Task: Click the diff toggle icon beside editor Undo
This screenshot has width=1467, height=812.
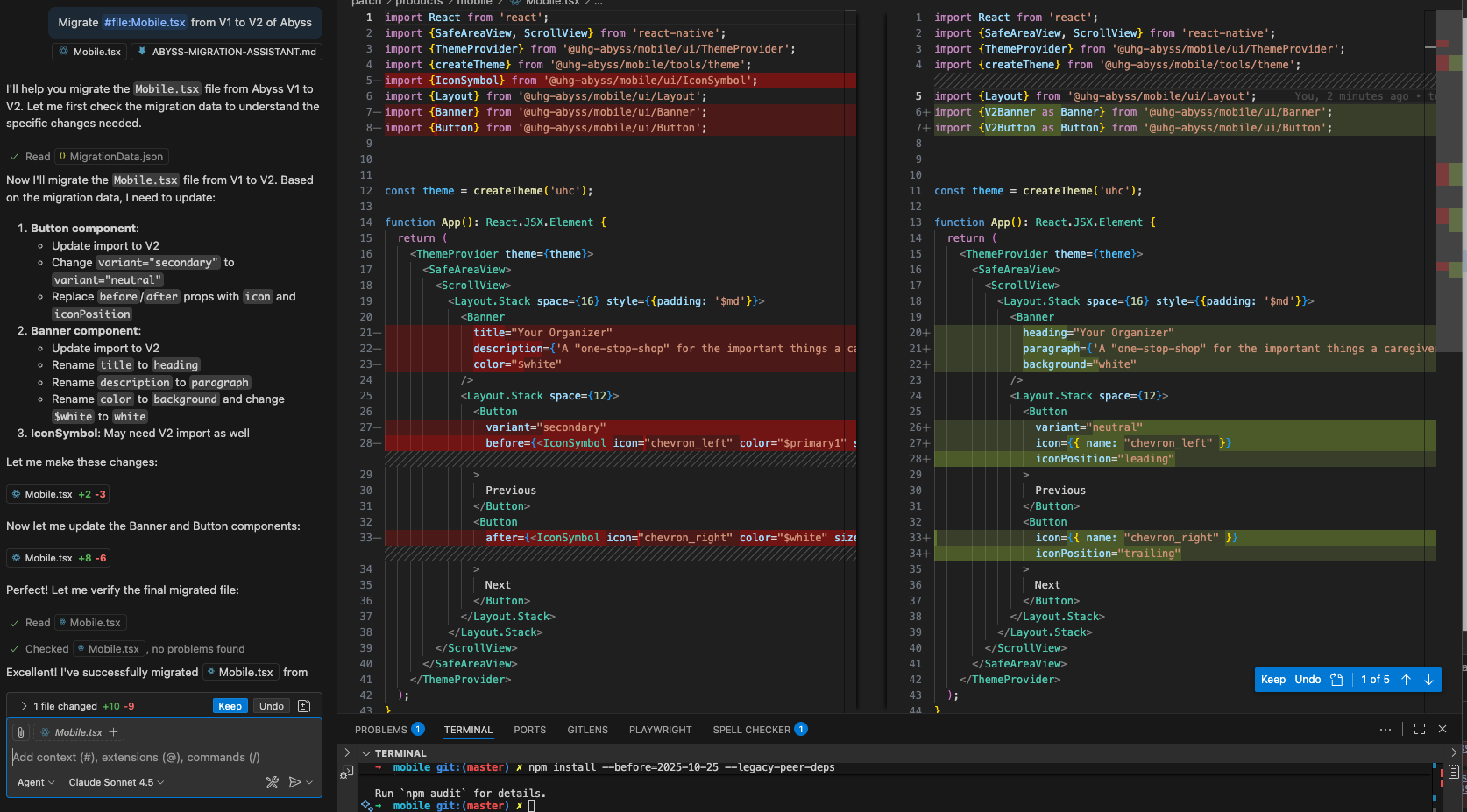Action: point(1336,680)
